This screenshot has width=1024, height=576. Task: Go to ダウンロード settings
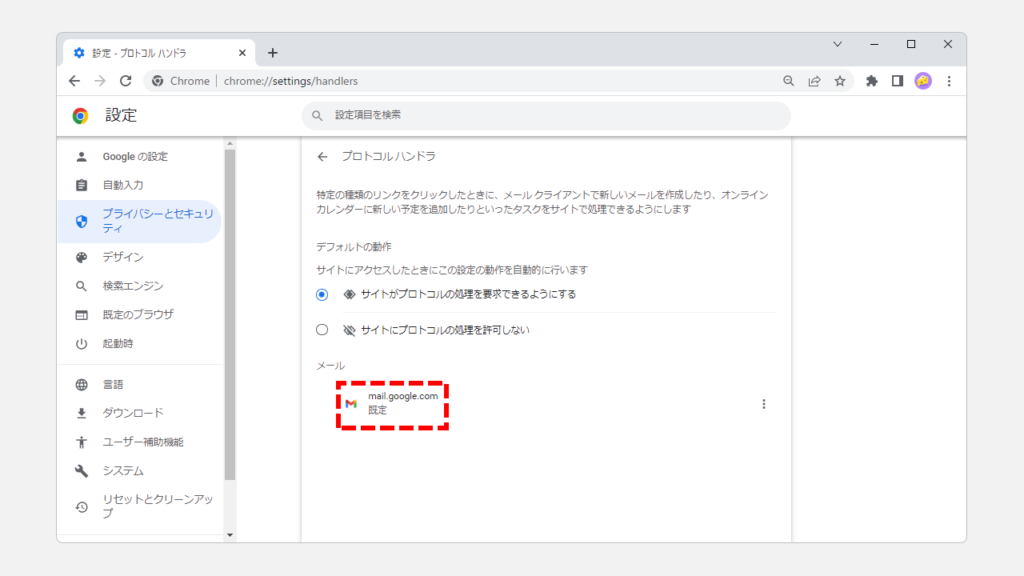click(x=132, y=413)
